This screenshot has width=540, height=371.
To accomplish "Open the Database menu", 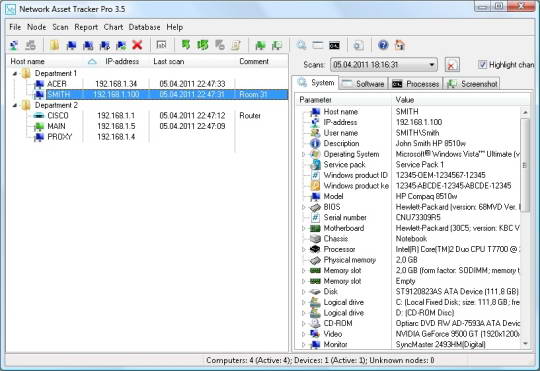I will [144, 27].
